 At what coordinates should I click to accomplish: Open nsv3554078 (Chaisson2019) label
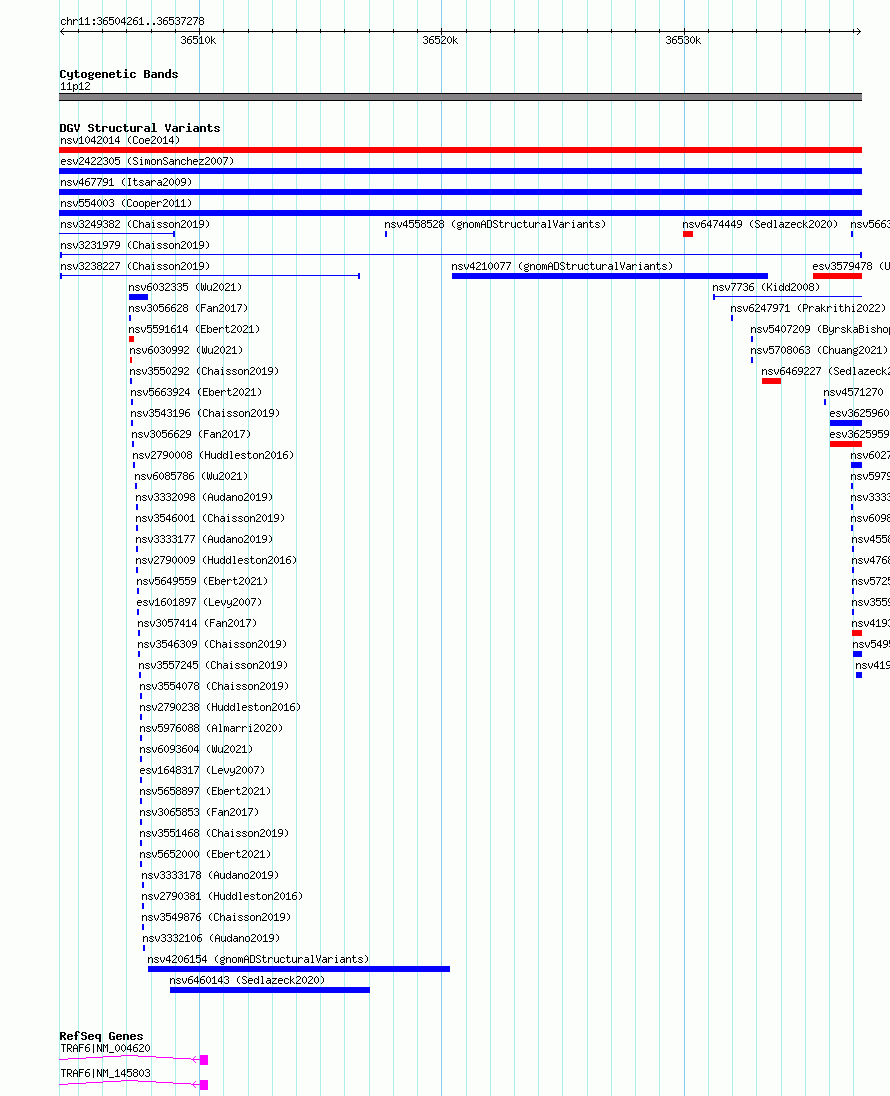[215, 685]
